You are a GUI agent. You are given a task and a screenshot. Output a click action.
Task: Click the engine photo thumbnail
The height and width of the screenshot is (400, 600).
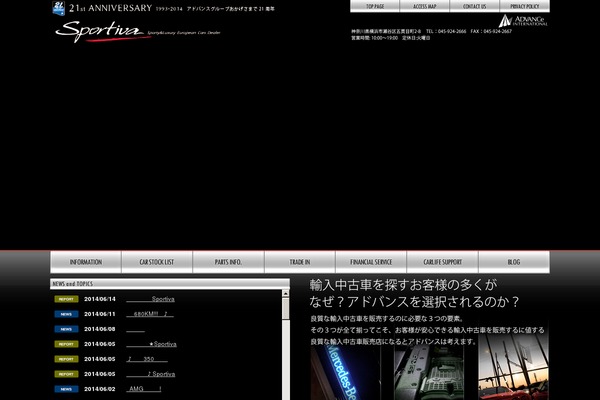coord(429,372)
